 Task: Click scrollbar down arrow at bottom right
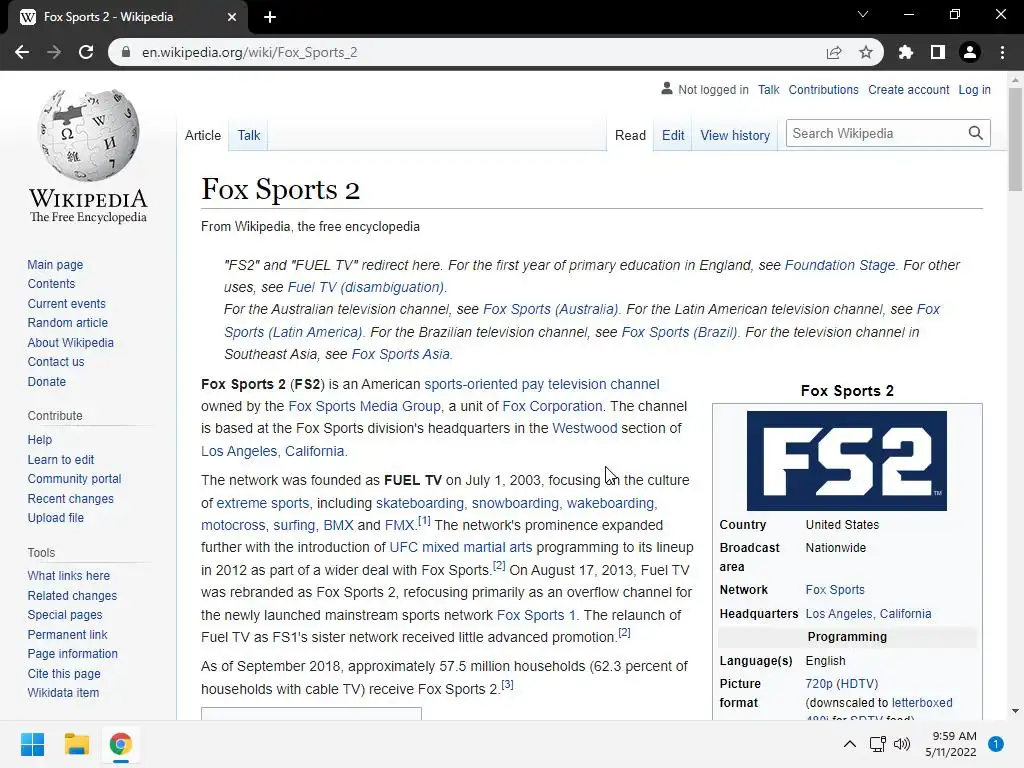coord(1015,711)
